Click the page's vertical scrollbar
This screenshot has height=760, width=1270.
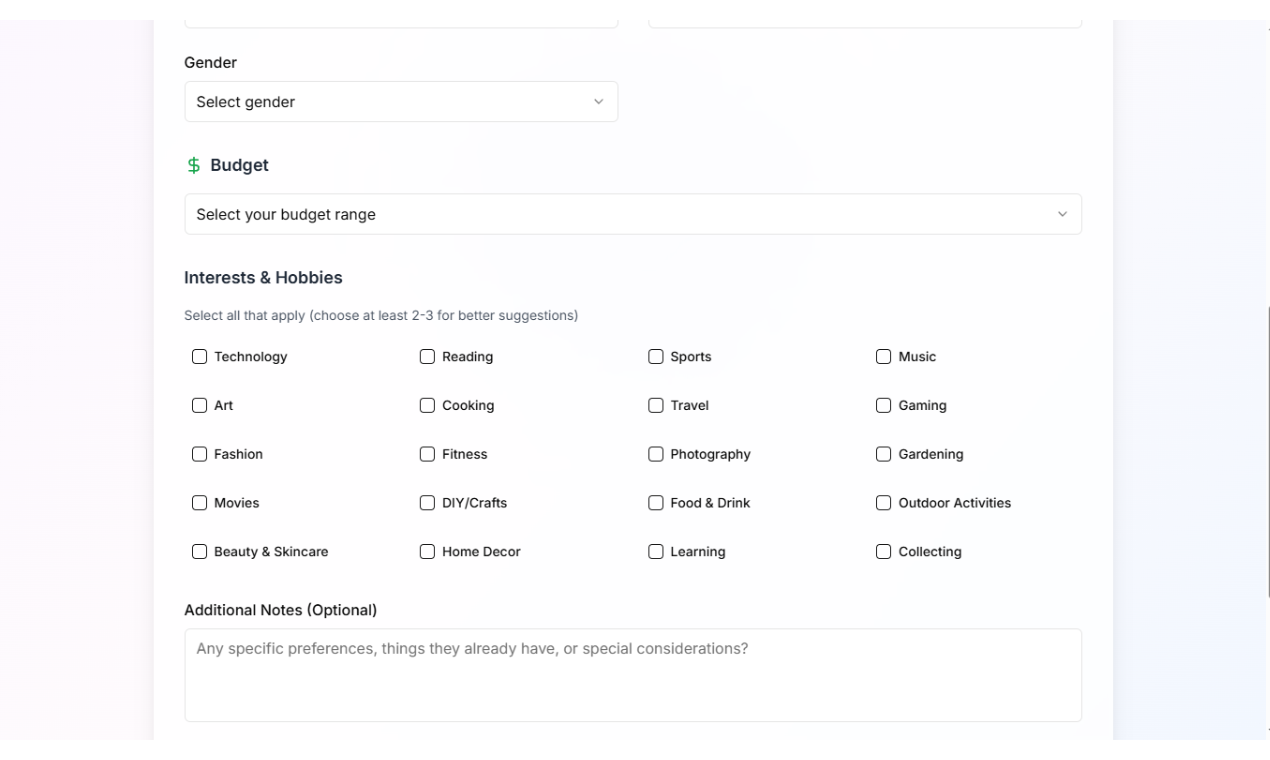1268,450
